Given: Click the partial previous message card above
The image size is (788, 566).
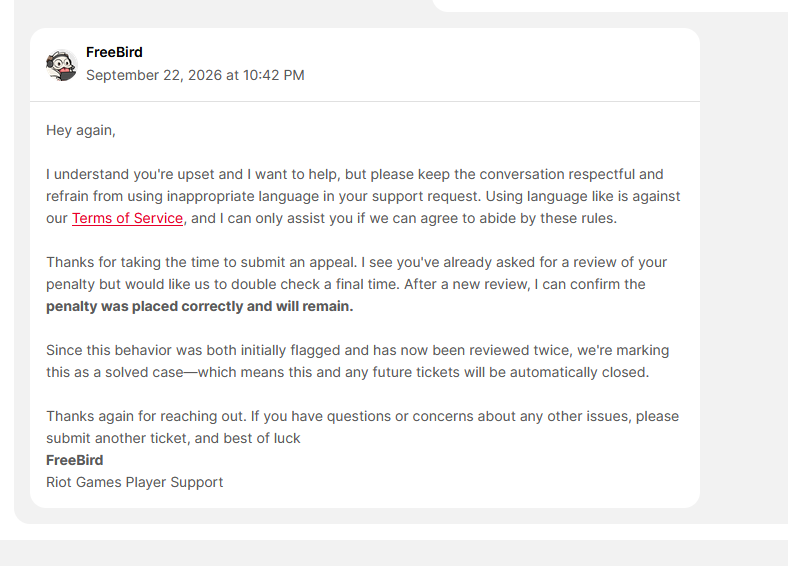Looking at the screenshot, I should coord(610,6).
